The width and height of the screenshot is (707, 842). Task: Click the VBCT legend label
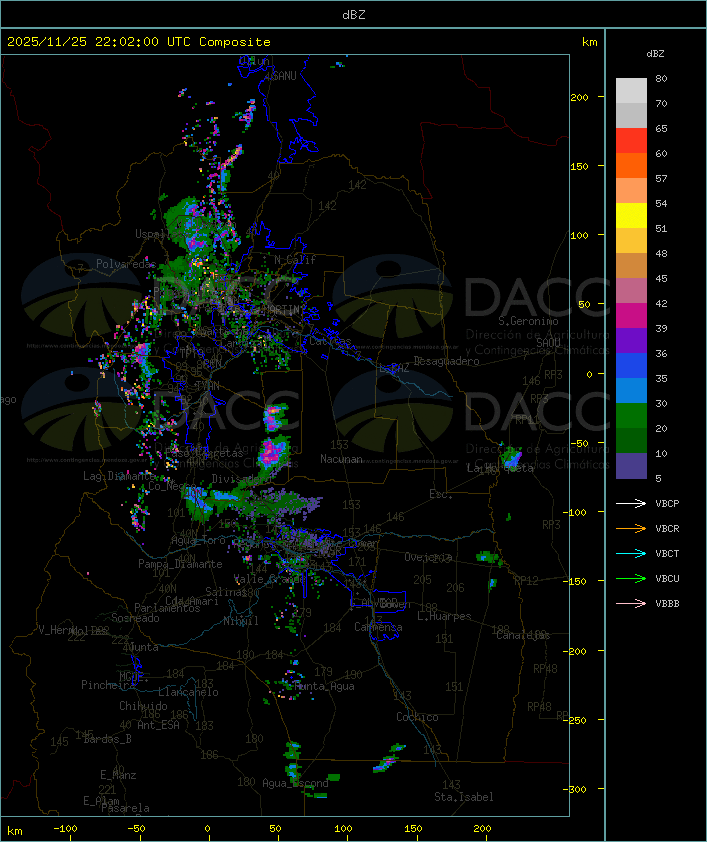[667, 553]
